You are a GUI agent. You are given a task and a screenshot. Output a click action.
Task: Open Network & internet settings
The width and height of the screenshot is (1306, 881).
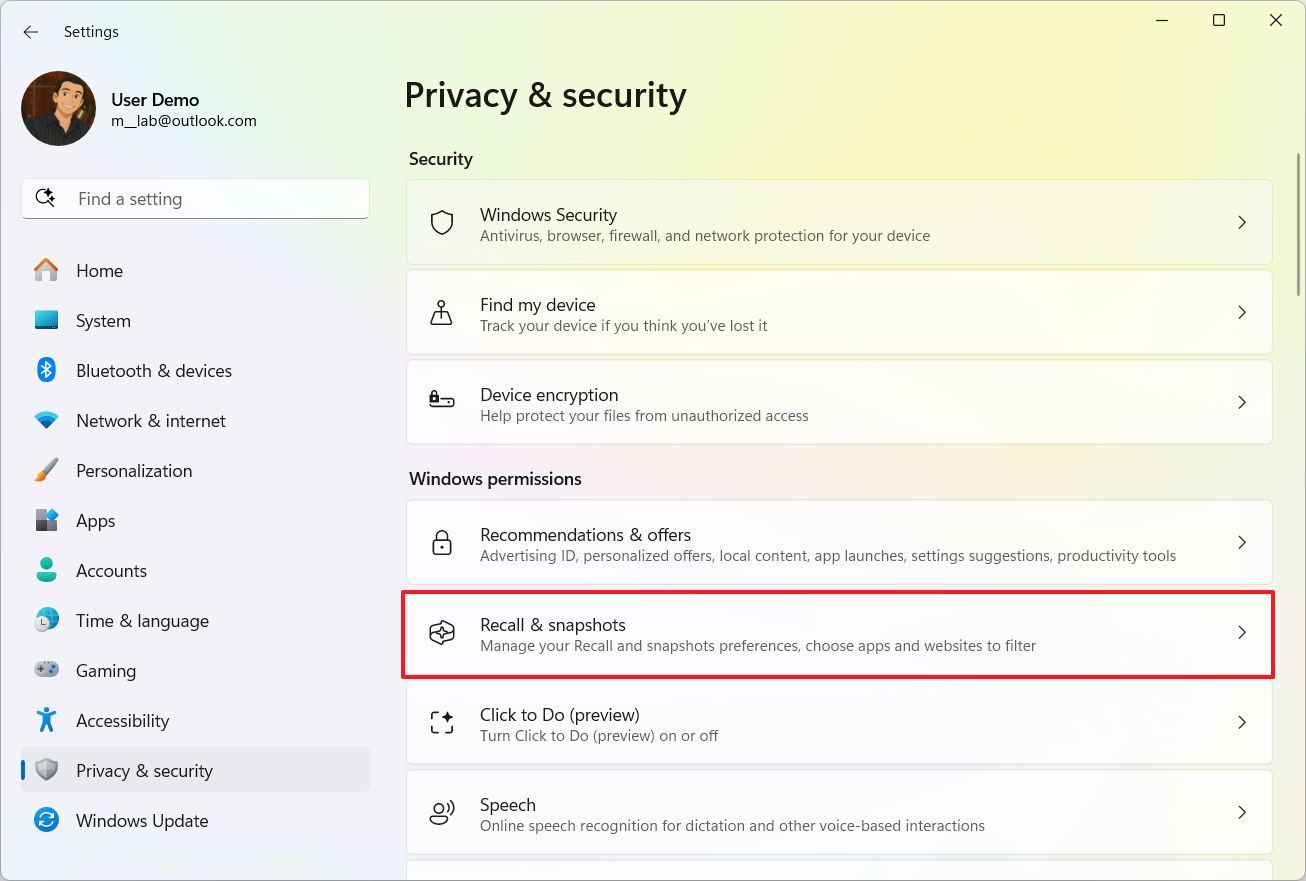coord(151,421)
